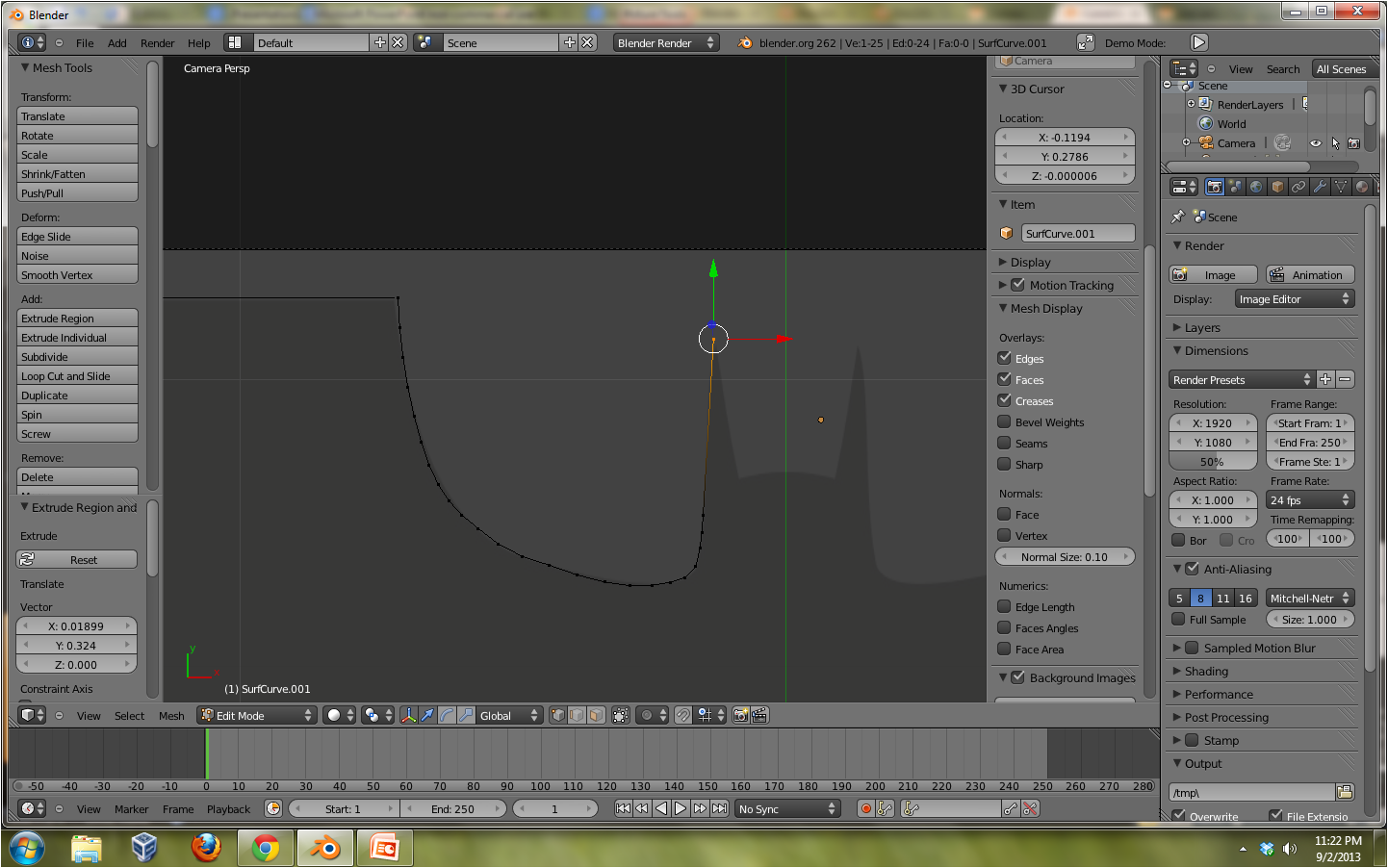
Task: Select face select mode icon
Action: (x=596, y=715)
